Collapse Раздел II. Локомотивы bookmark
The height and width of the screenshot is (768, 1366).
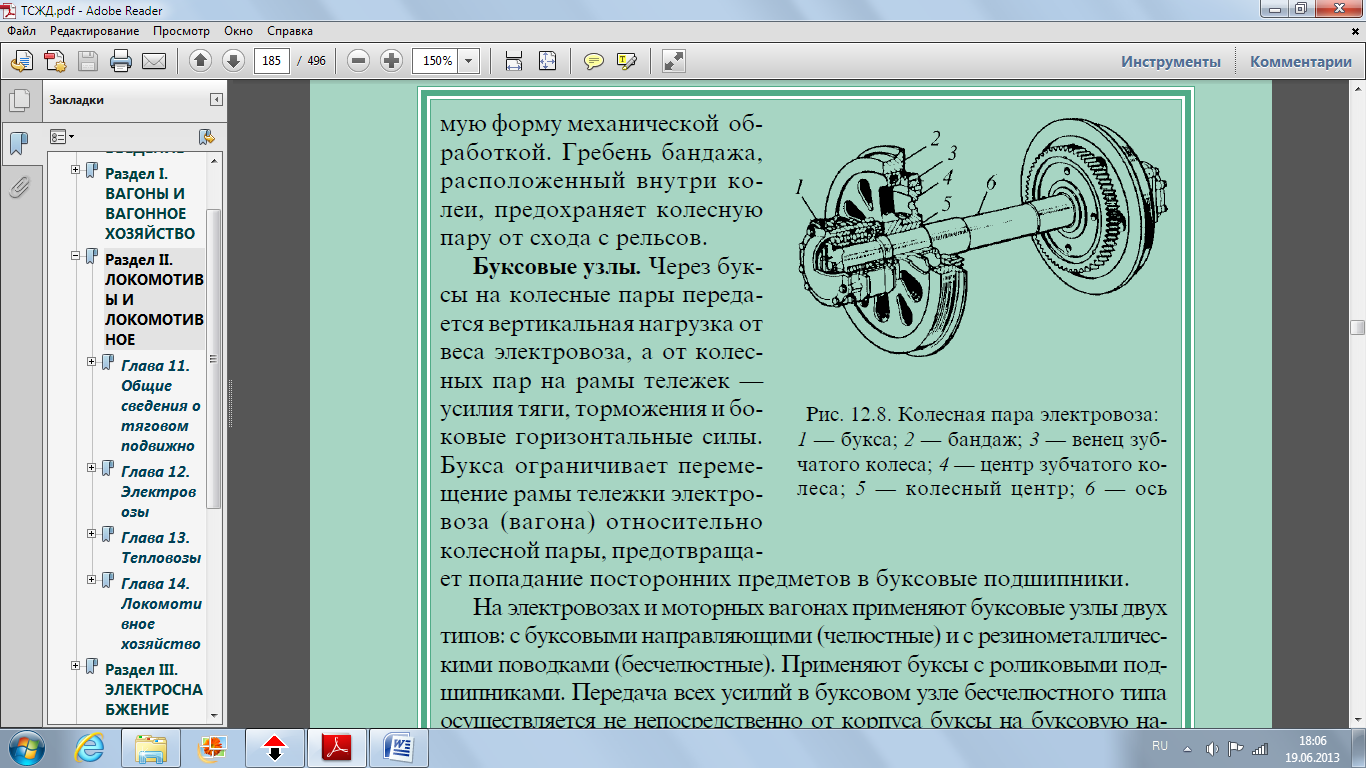[x=75, y=256]
